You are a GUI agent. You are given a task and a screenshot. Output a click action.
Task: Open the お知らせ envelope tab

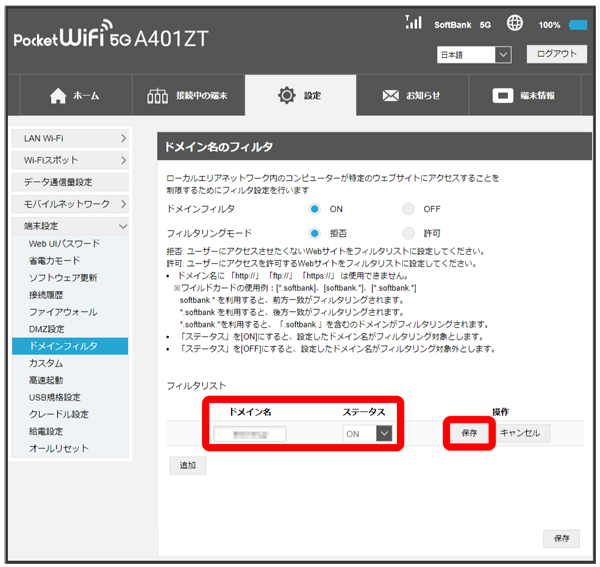click(412, 96)
